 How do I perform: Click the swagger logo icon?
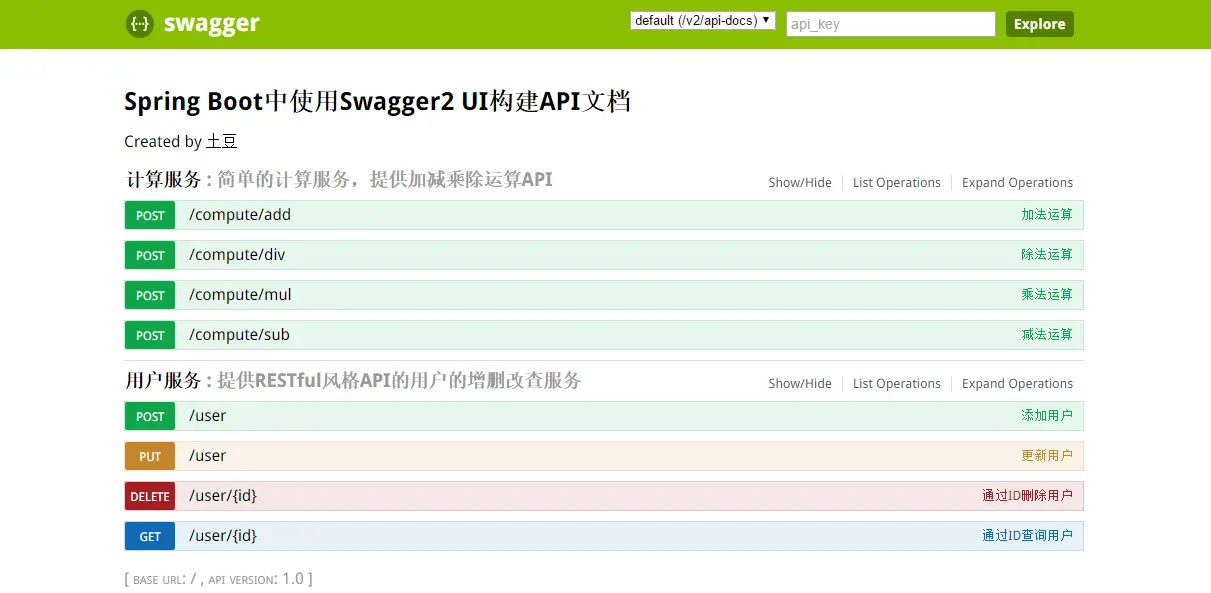click(140, 24)
